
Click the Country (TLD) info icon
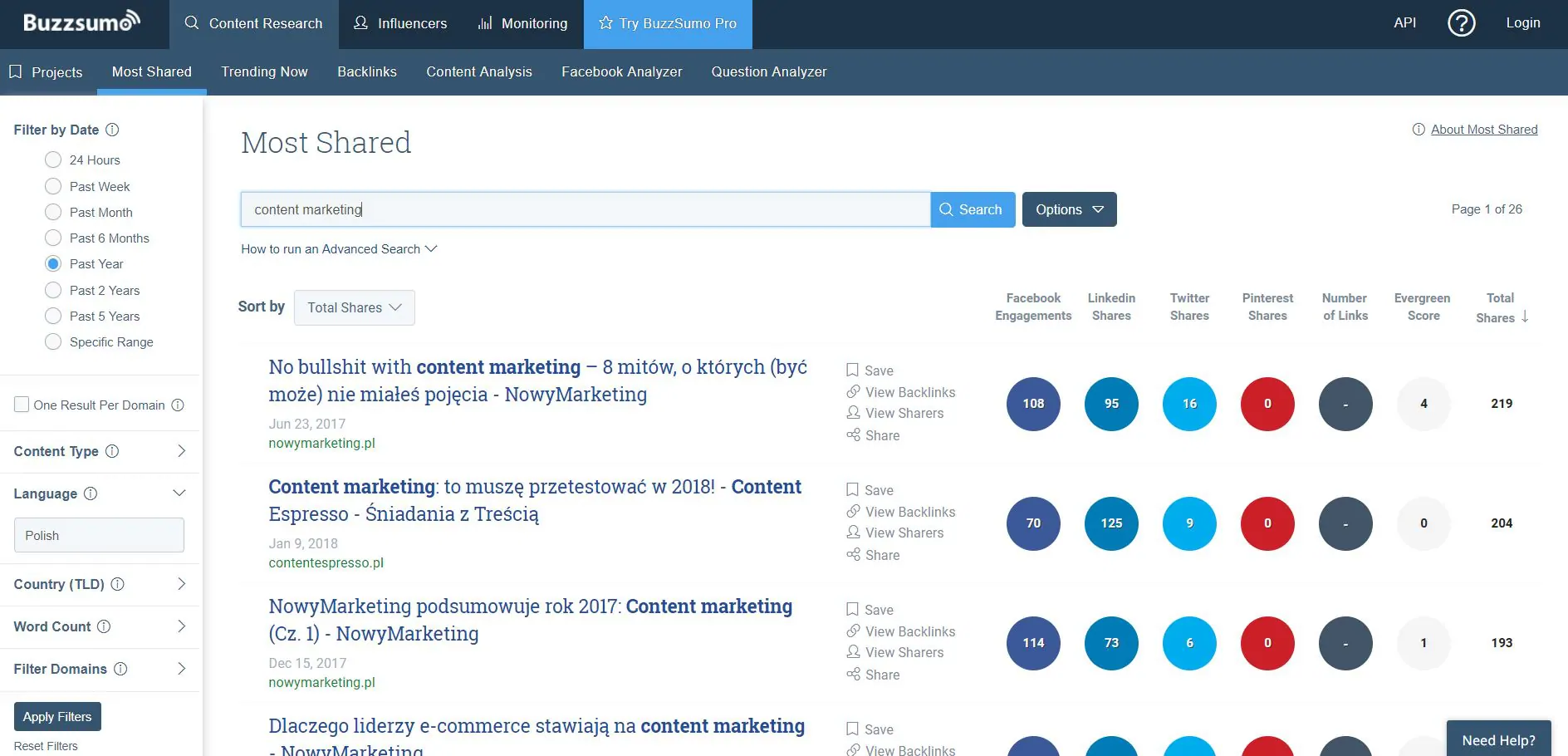(118, 584)
